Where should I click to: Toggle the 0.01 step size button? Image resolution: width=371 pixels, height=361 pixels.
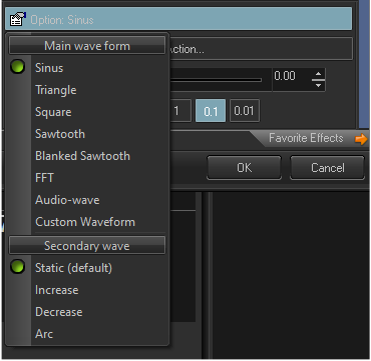point(245,111)
